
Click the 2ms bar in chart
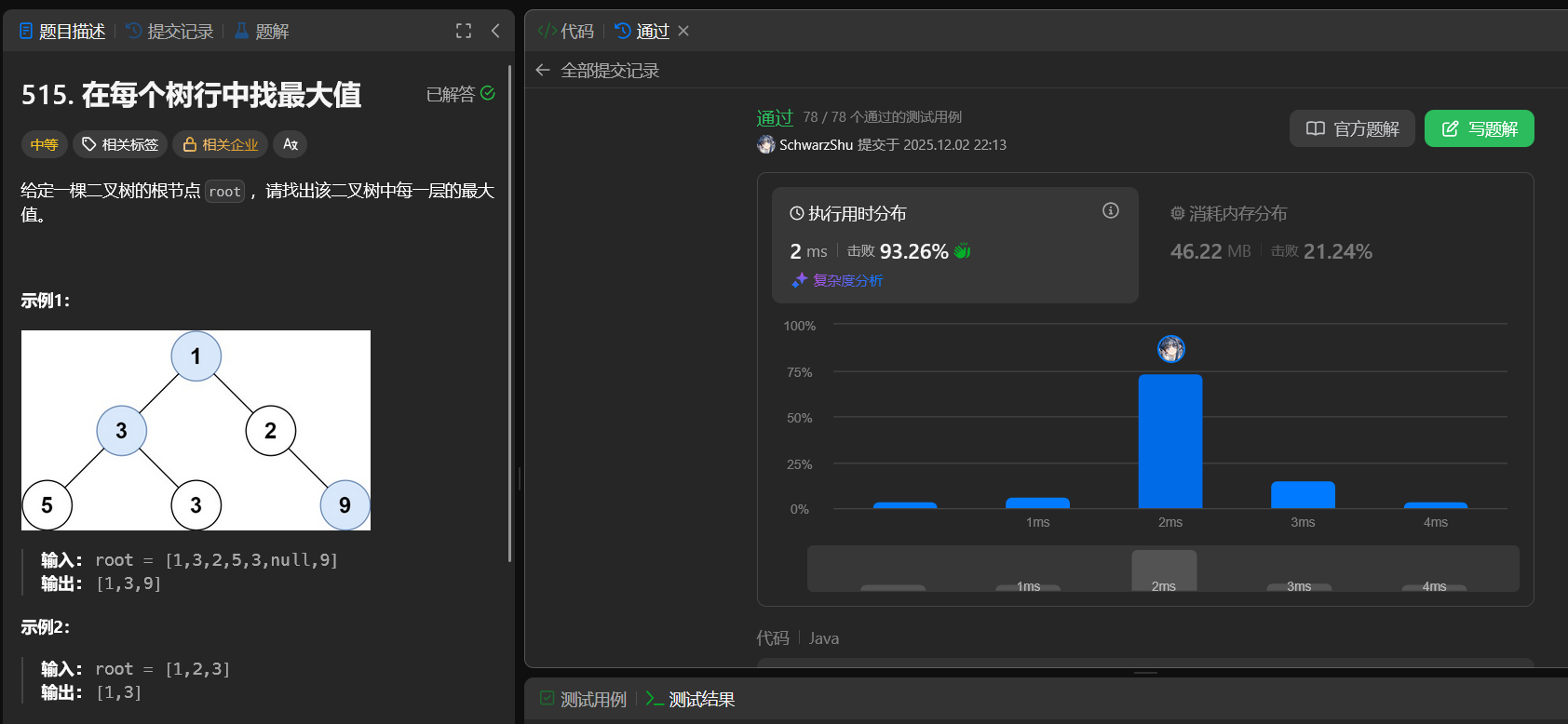(x=1170, y=441)
